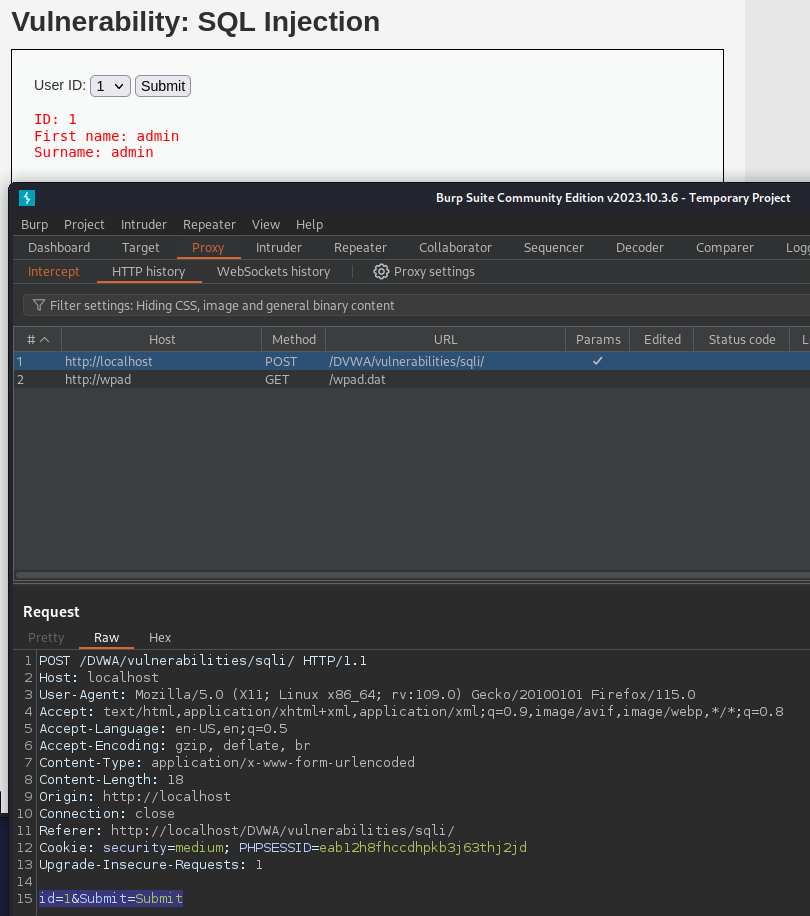
Task: Click the PHPSESSID cookie value
Action: 423,848
